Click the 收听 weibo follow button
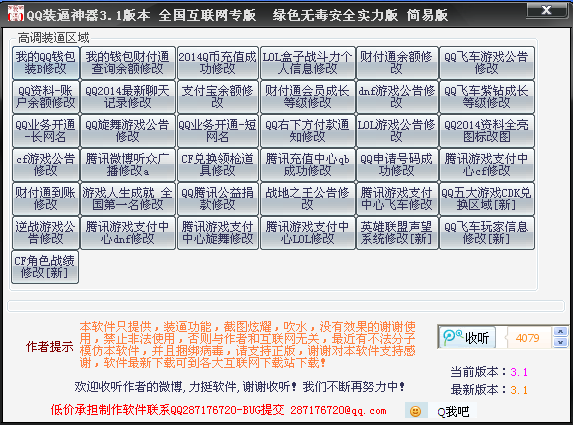Image resolution: width=573 pixels, height=425 pixels. click(x=467, y=337)
